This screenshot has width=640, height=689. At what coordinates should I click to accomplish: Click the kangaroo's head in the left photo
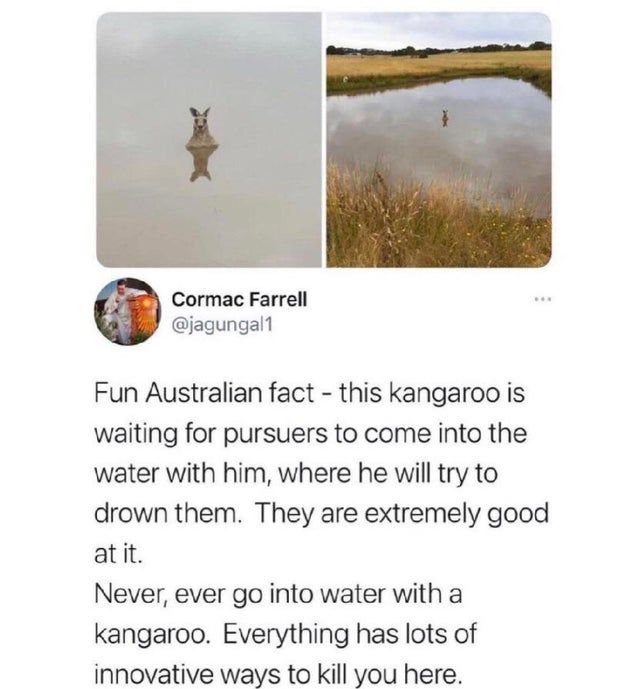200,121
